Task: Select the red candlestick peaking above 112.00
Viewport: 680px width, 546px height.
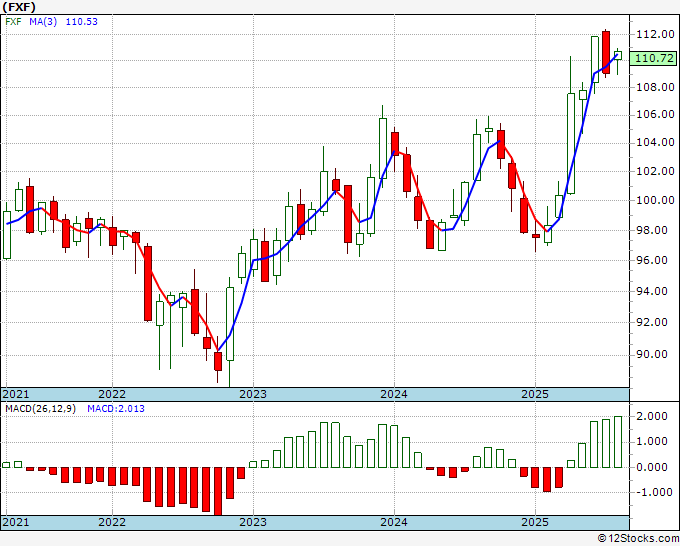Action: 606,52
